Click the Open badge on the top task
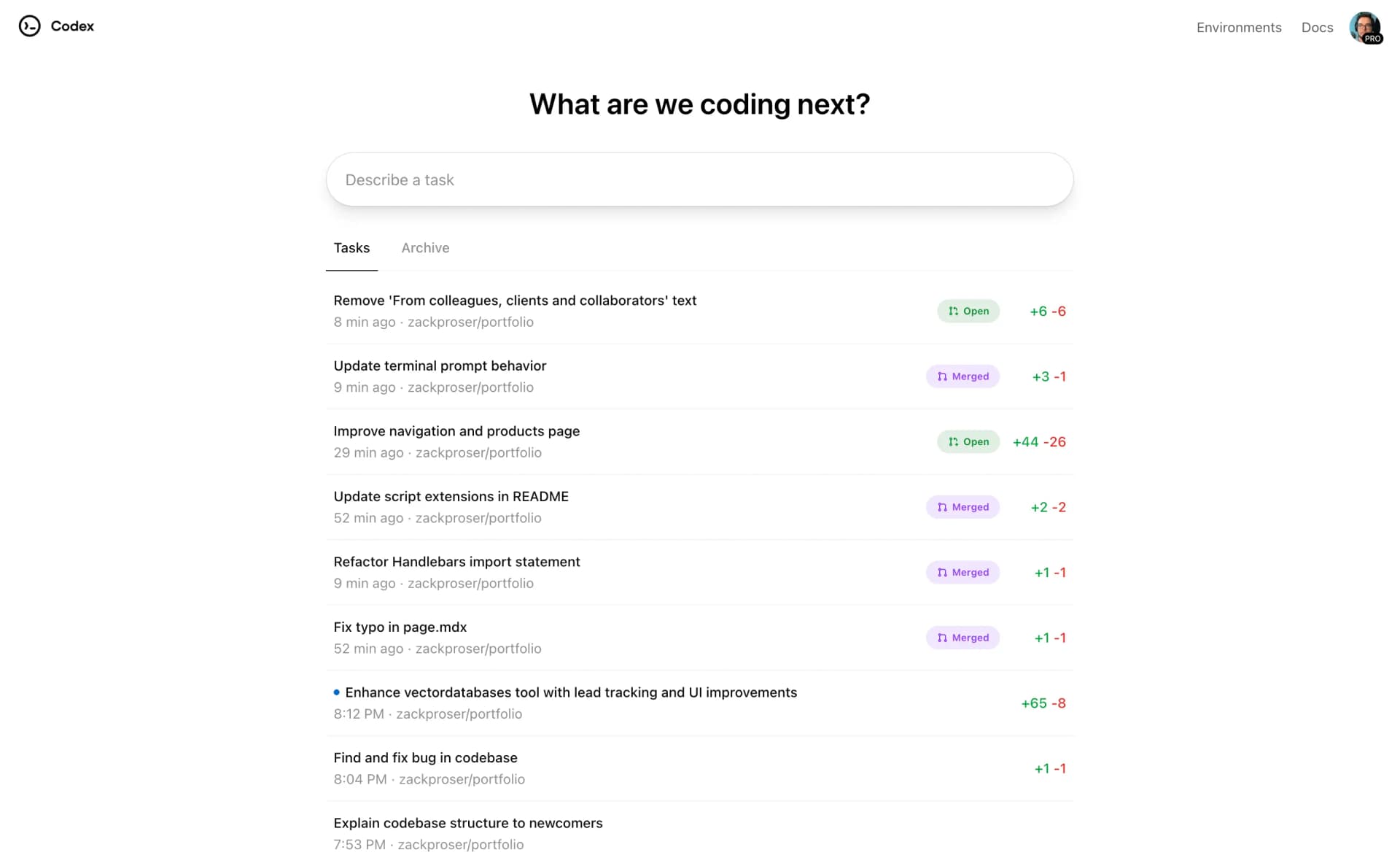1400x858 pixels. 968,311
